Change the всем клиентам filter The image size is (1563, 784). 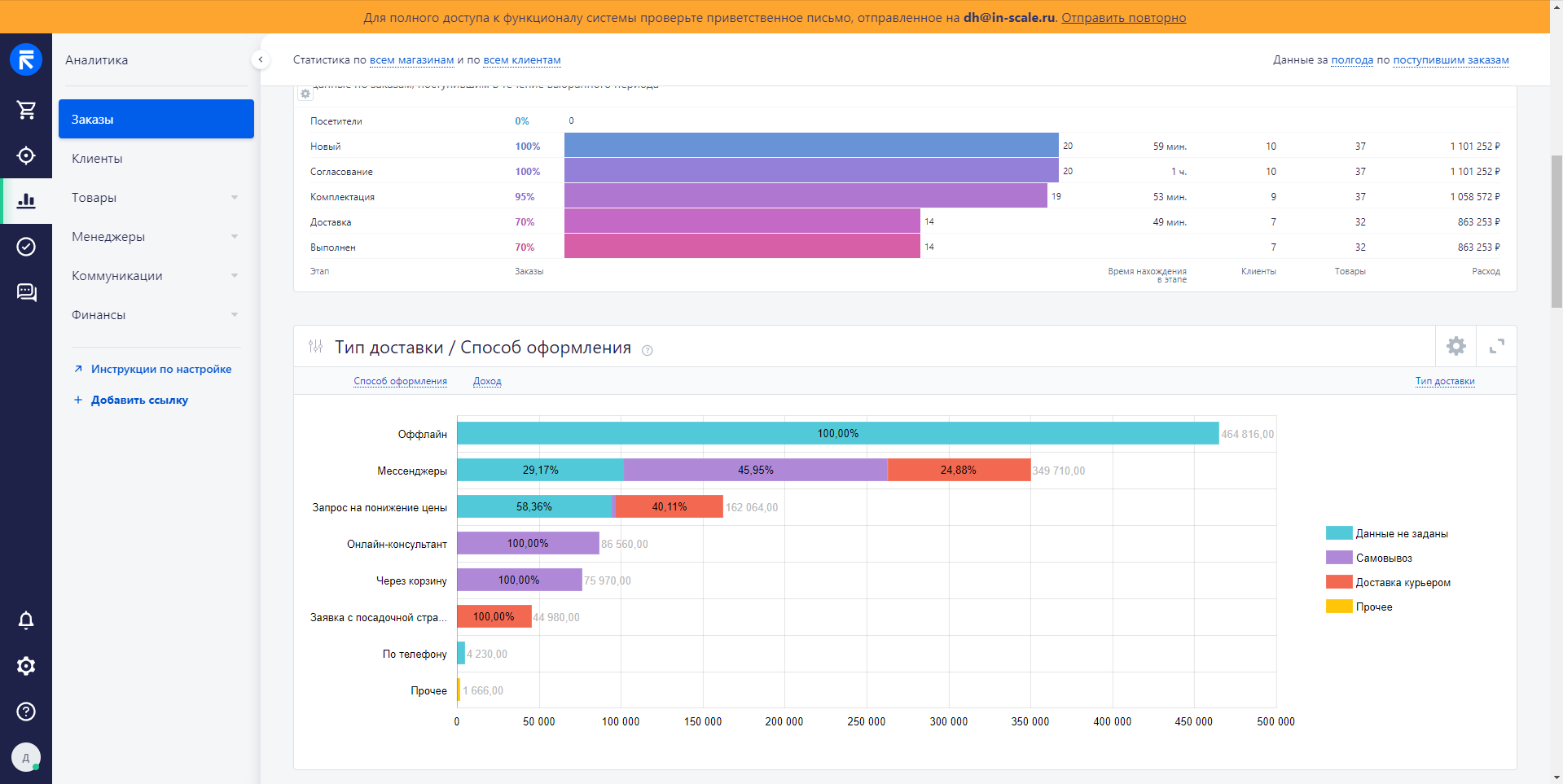point(522,59)
